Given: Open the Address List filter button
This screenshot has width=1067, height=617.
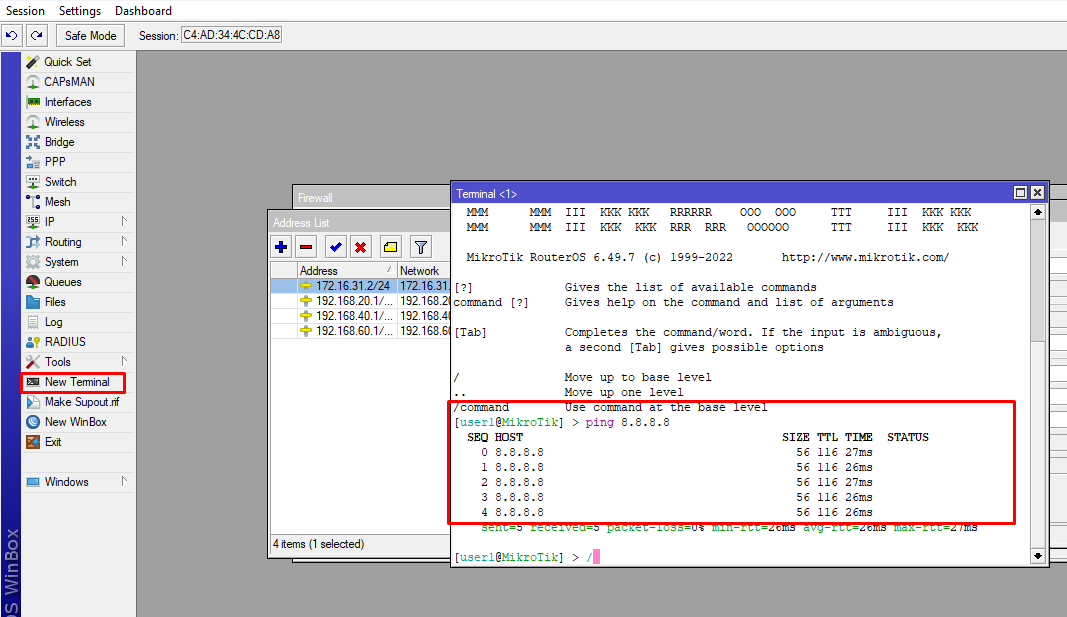Looking at the screenshot, I should click(x=421, y=247).
